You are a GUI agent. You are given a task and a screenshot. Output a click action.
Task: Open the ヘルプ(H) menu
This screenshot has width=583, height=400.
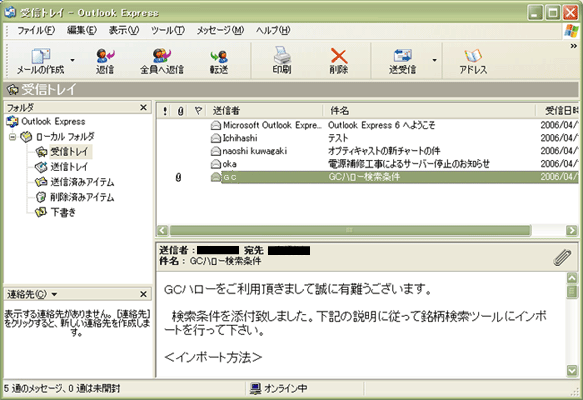[x=273, y=30]
